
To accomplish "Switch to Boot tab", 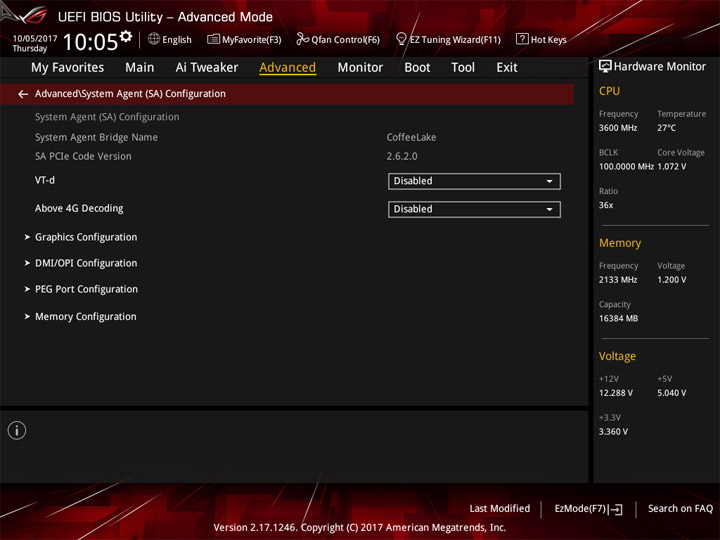I will coord(417,68).
